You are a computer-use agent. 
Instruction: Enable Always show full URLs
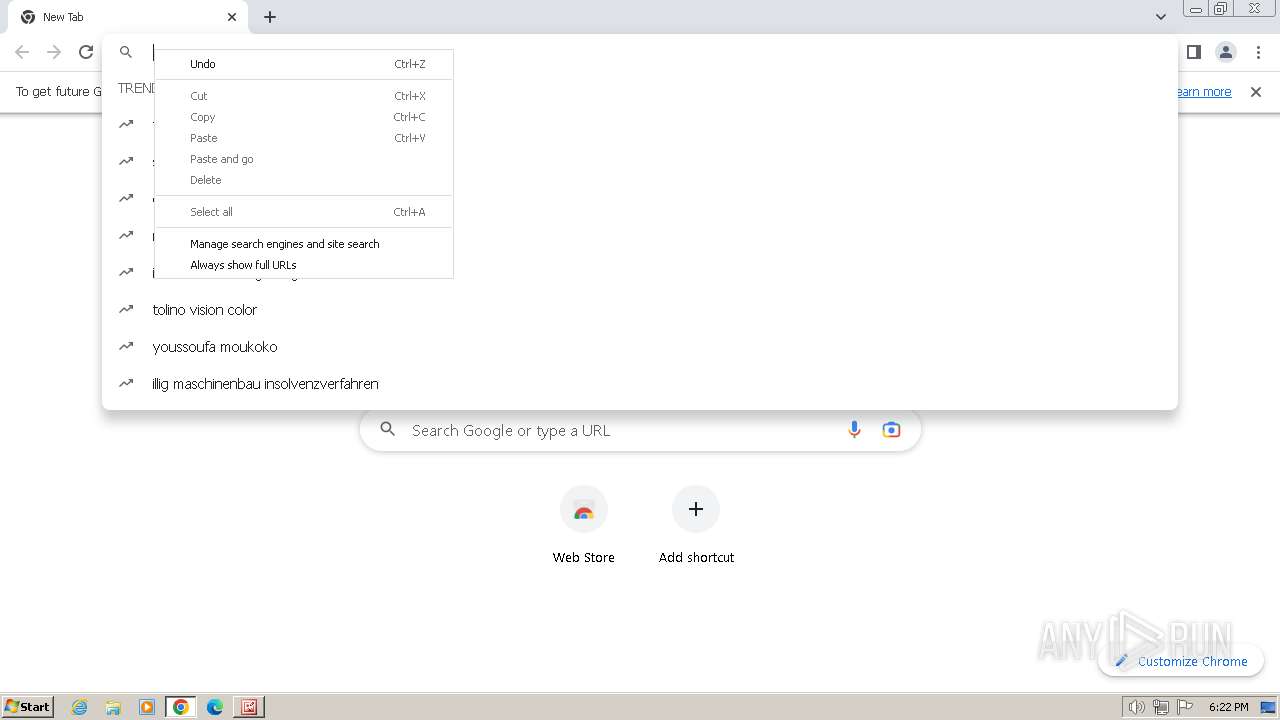coord(304,265)
